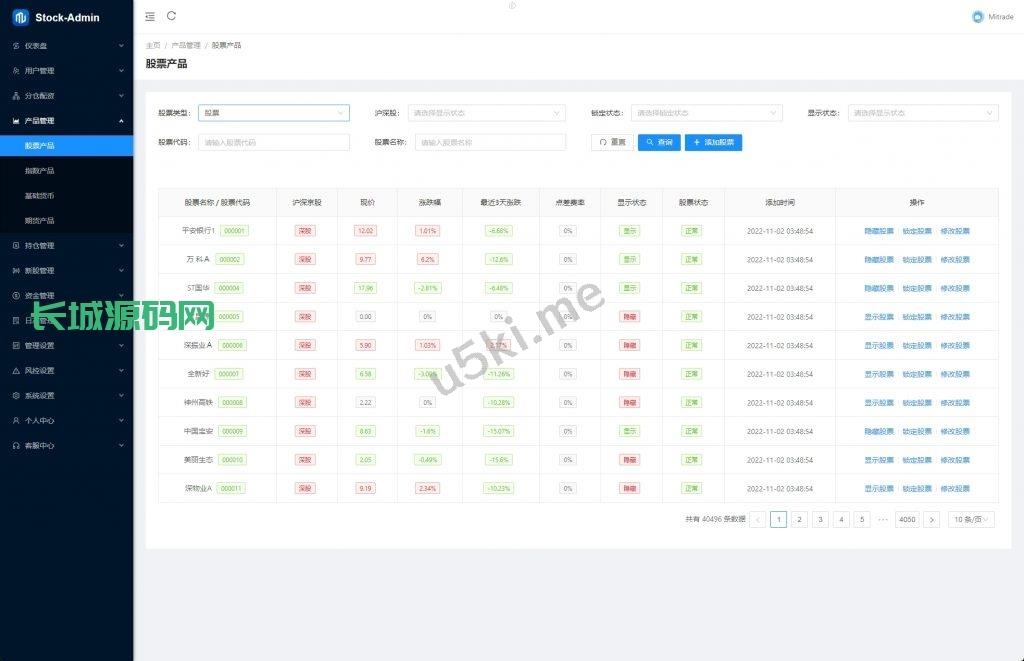Click the 添加股票 button
The height and width of the screenshot is (661, 1024).
(x=713, y=142)
